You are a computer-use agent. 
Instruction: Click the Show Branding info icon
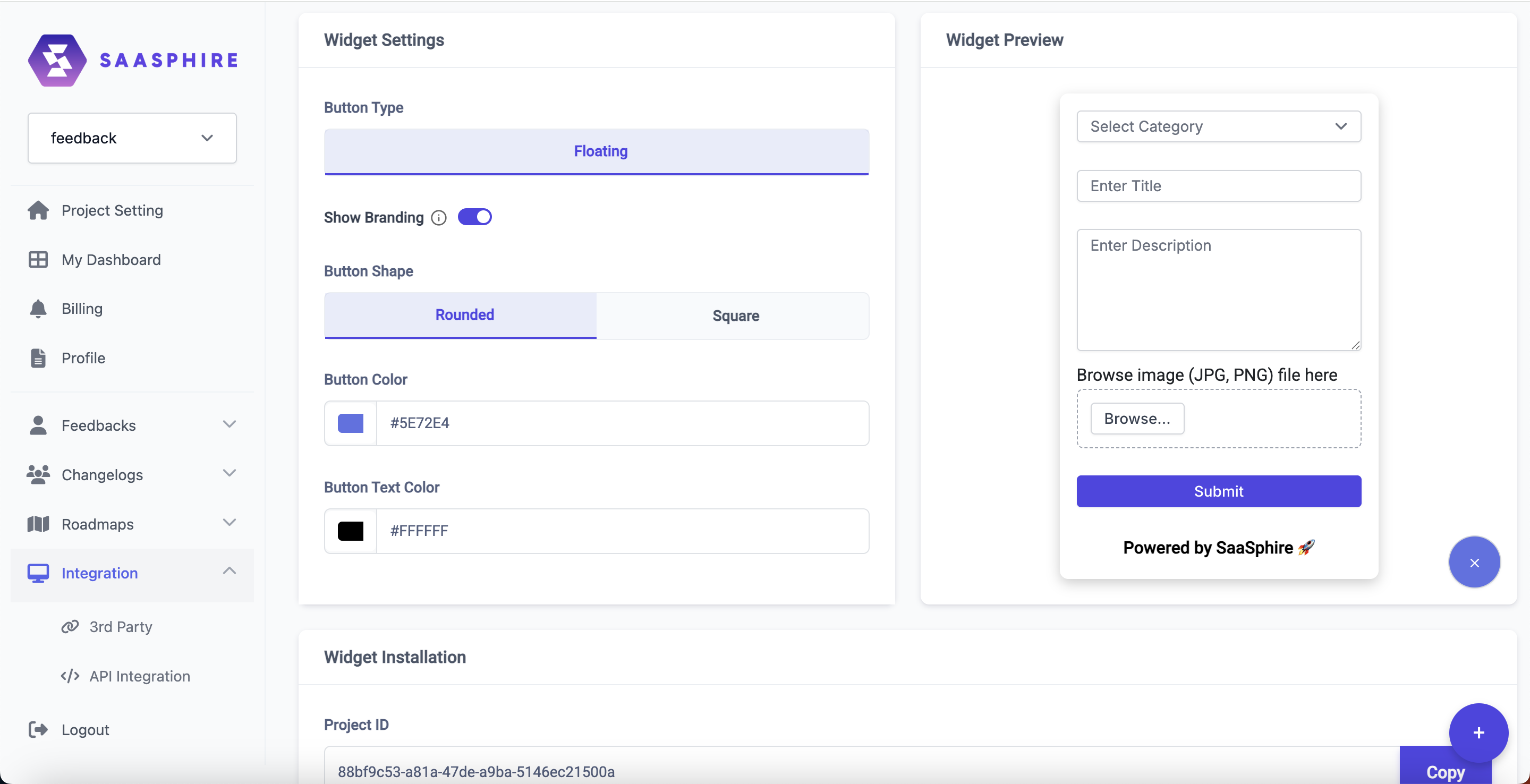[x=438, y=218]
